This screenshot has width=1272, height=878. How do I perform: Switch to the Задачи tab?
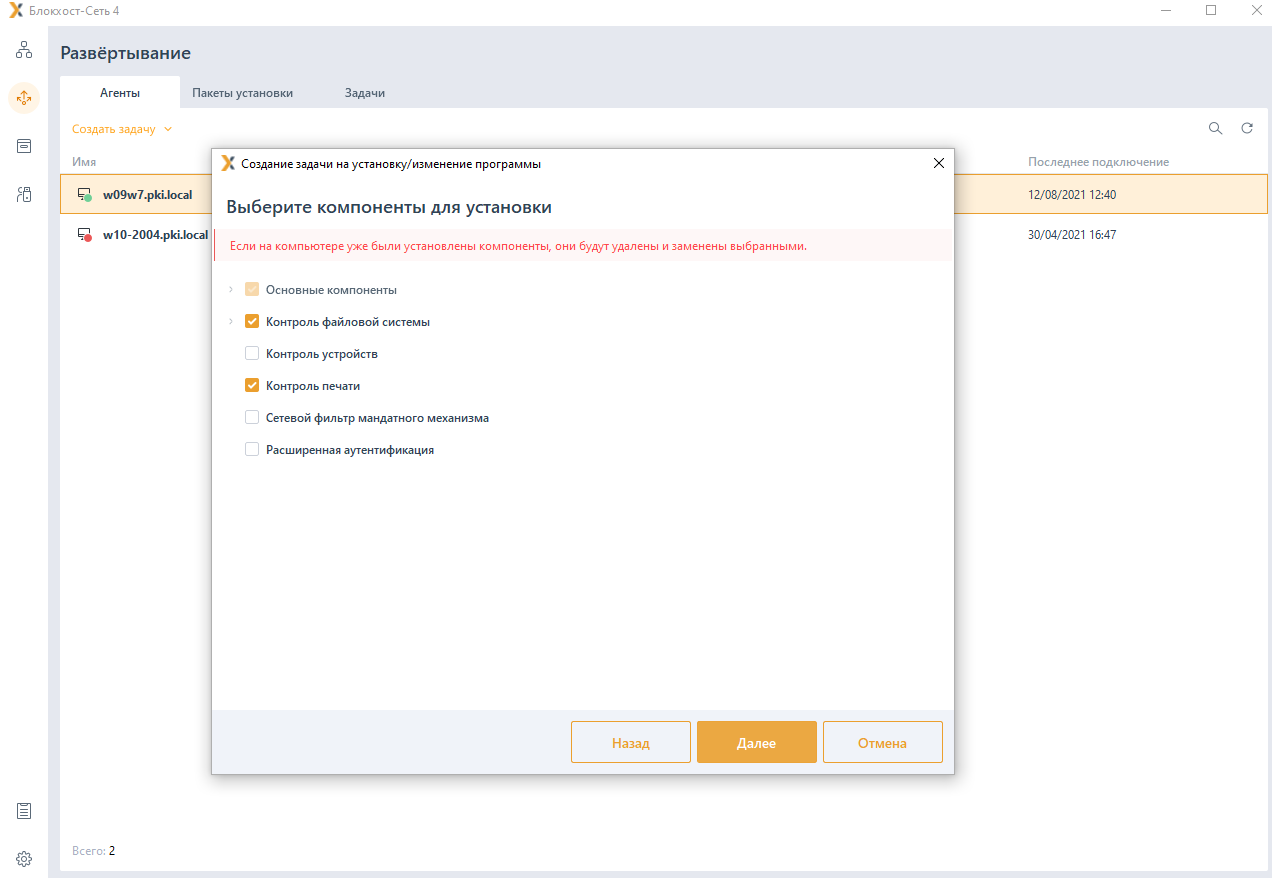point(364,93)
